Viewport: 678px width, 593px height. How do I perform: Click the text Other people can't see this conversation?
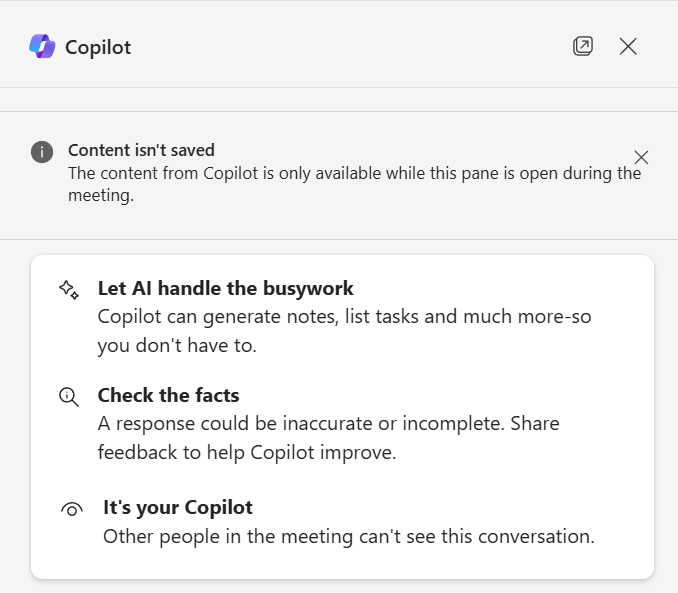pyautogui.click(x=349, y=537)
